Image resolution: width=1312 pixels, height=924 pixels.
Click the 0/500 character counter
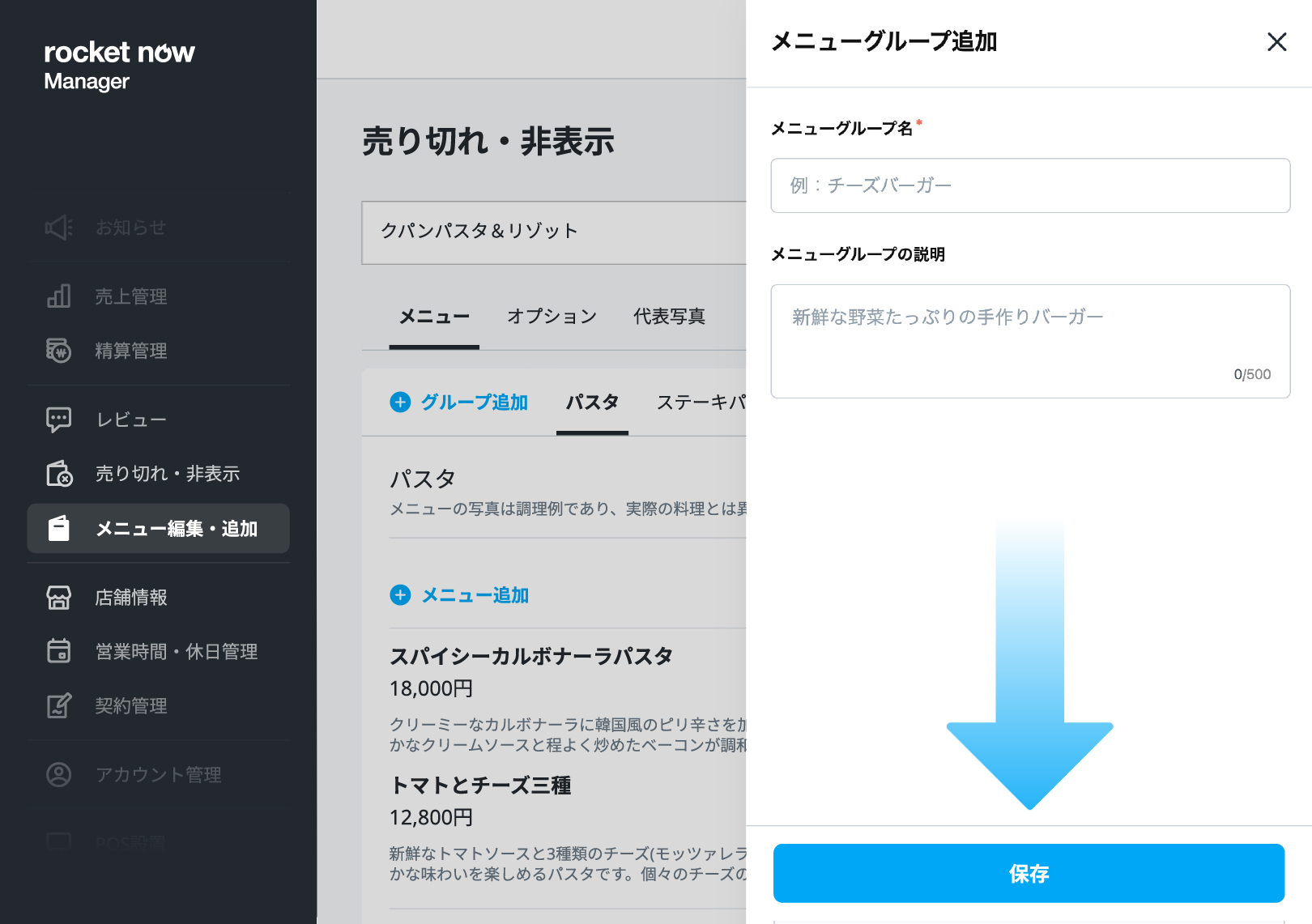click(x=1252, y=374)
